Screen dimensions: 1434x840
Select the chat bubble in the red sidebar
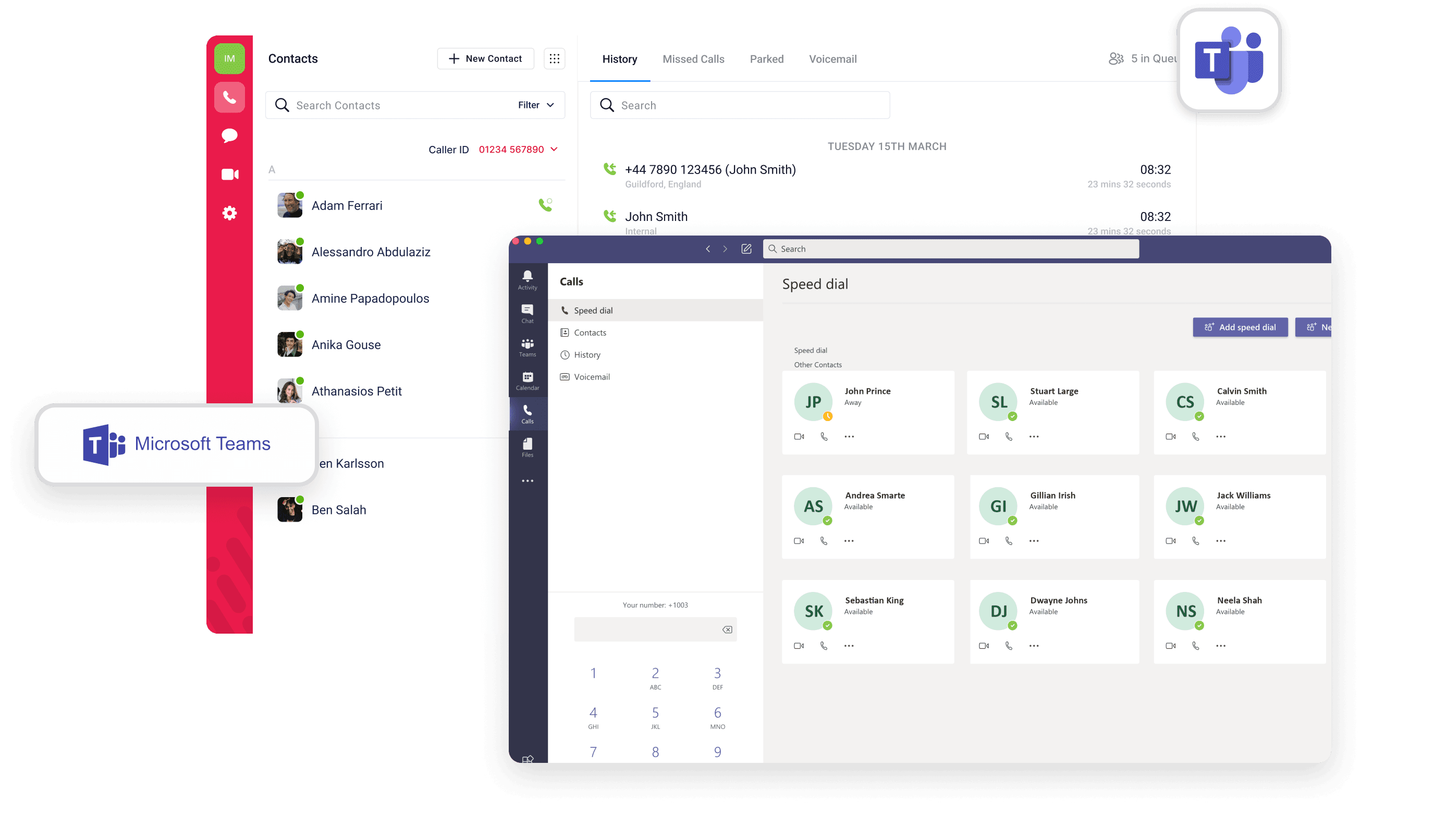pos(229,135)
